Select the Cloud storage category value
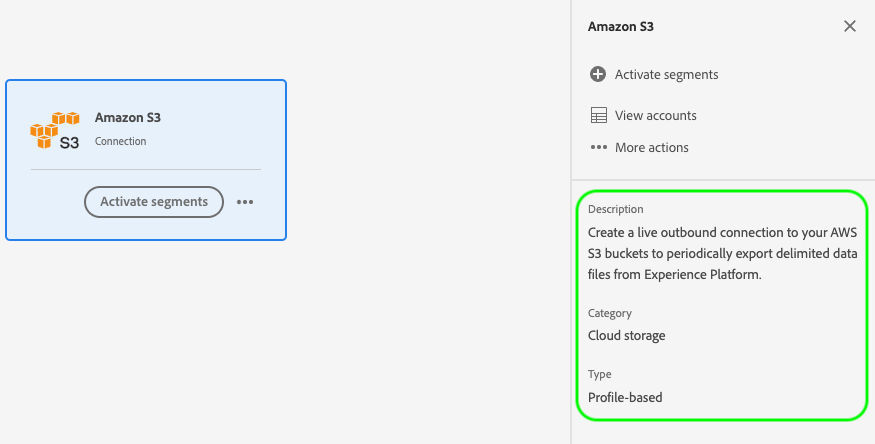Image resolution: width=875 pixels, height=444 pixels. [x=627, y=336]
